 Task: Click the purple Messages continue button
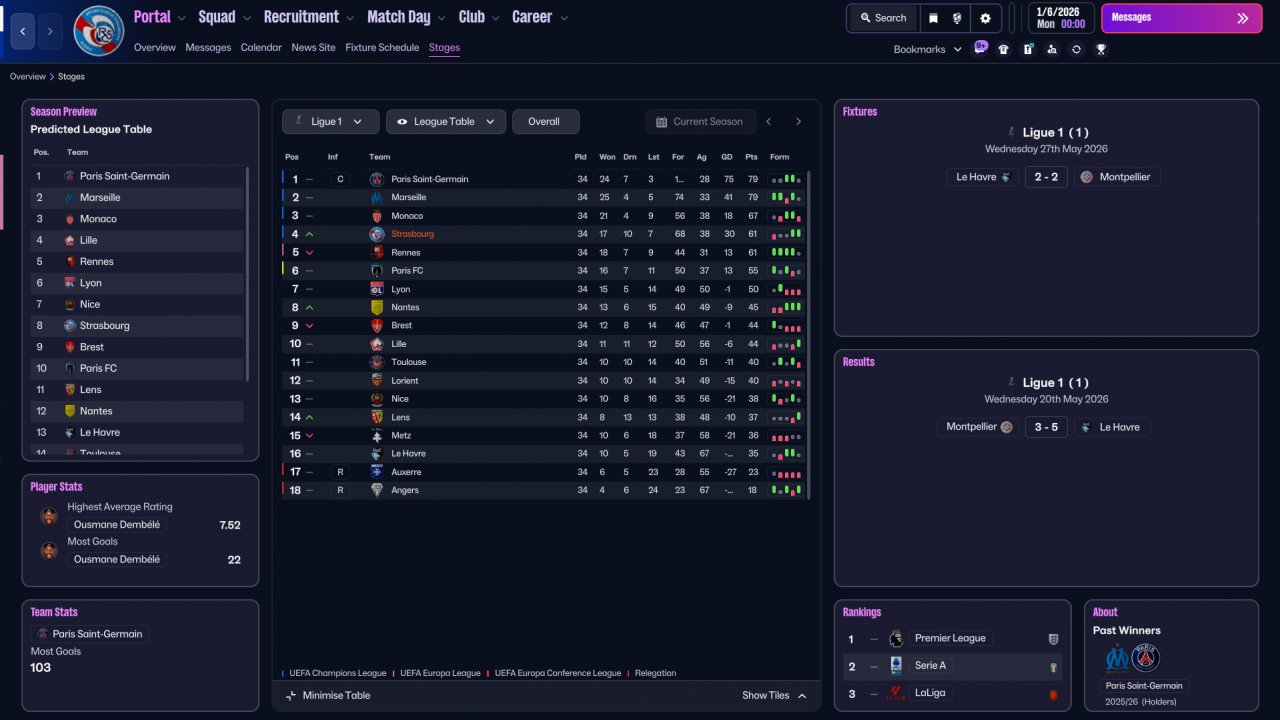[1181, 18]
